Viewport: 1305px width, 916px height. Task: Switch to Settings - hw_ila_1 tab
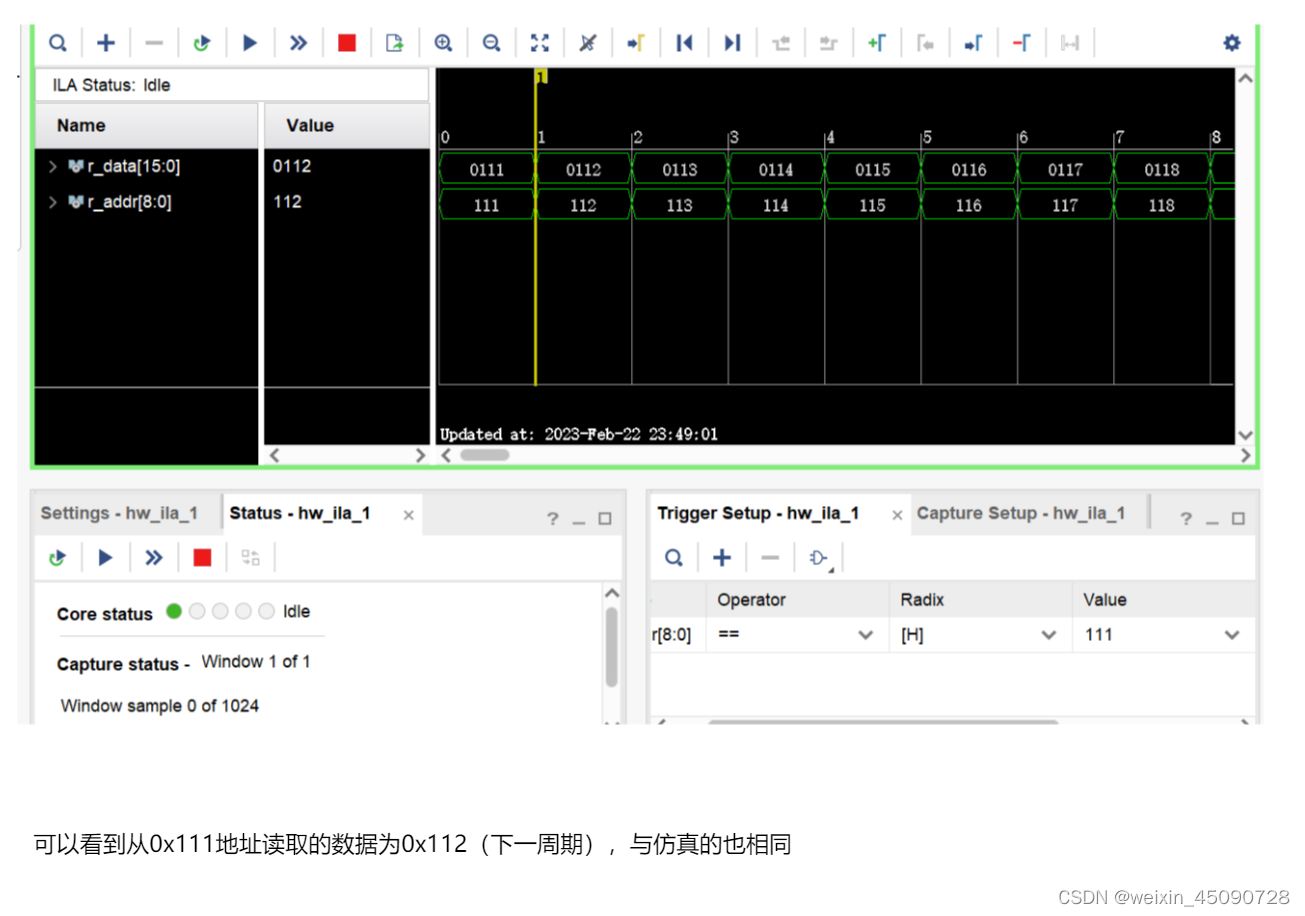pos(119,513)
